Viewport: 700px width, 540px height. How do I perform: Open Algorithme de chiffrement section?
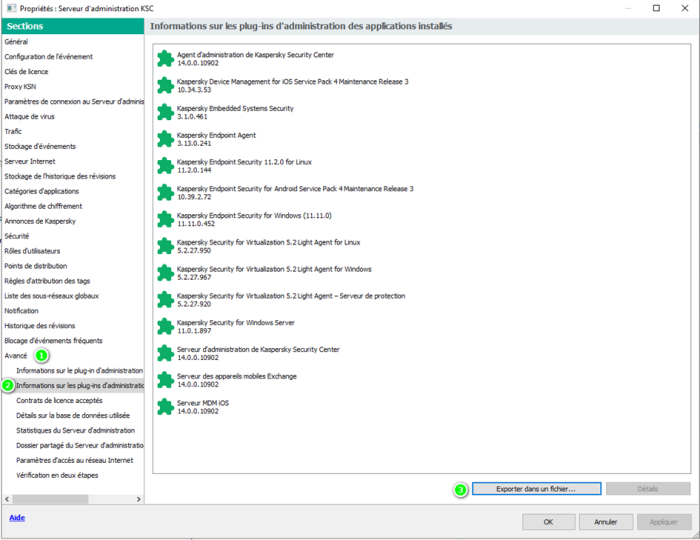coord(43,206)
